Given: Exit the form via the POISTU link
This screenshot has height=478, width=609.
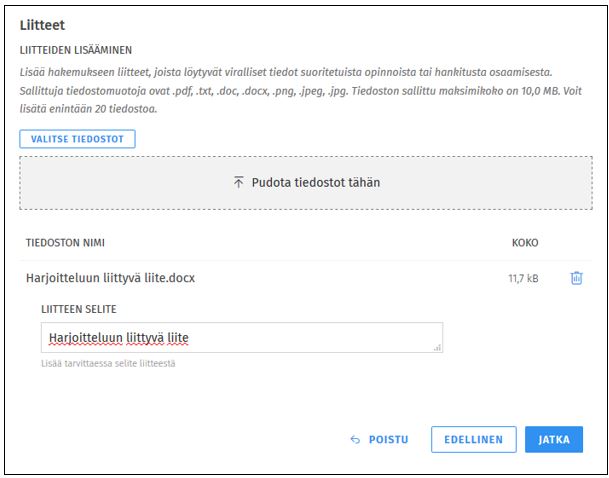Looking at the screenshot, I should (x=388, y=440).
